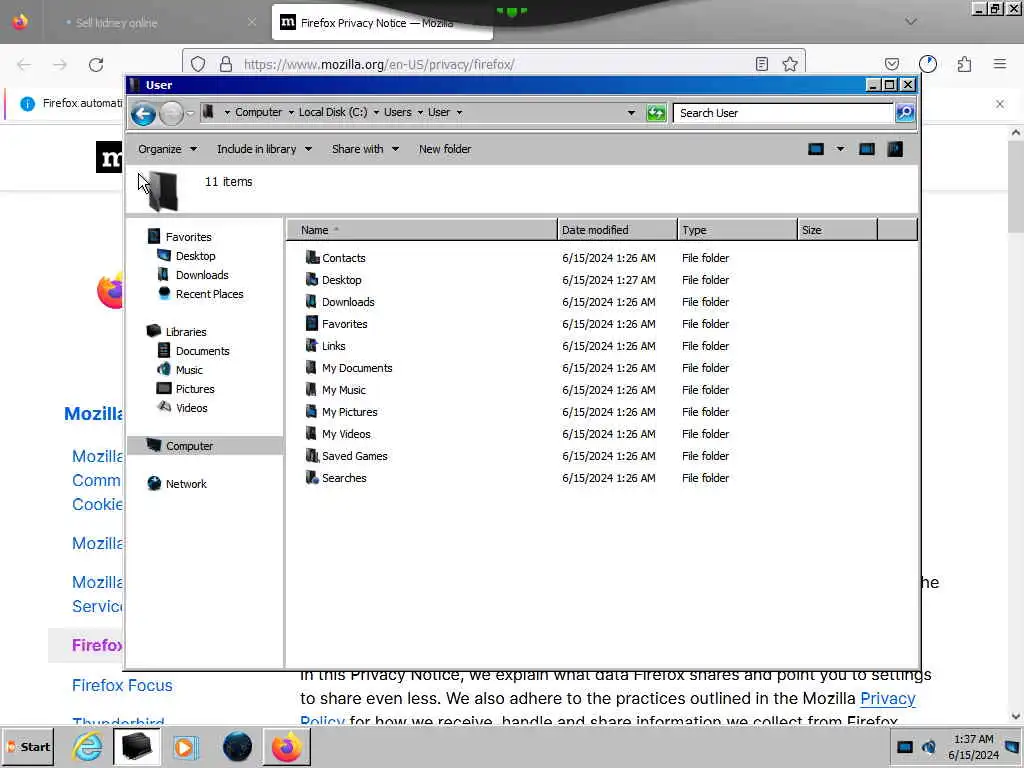Screen dimensions: 1024x768
Task: Expand Local Disk (C:) breadcrumb arrow
Action: [x=376, y=112]
